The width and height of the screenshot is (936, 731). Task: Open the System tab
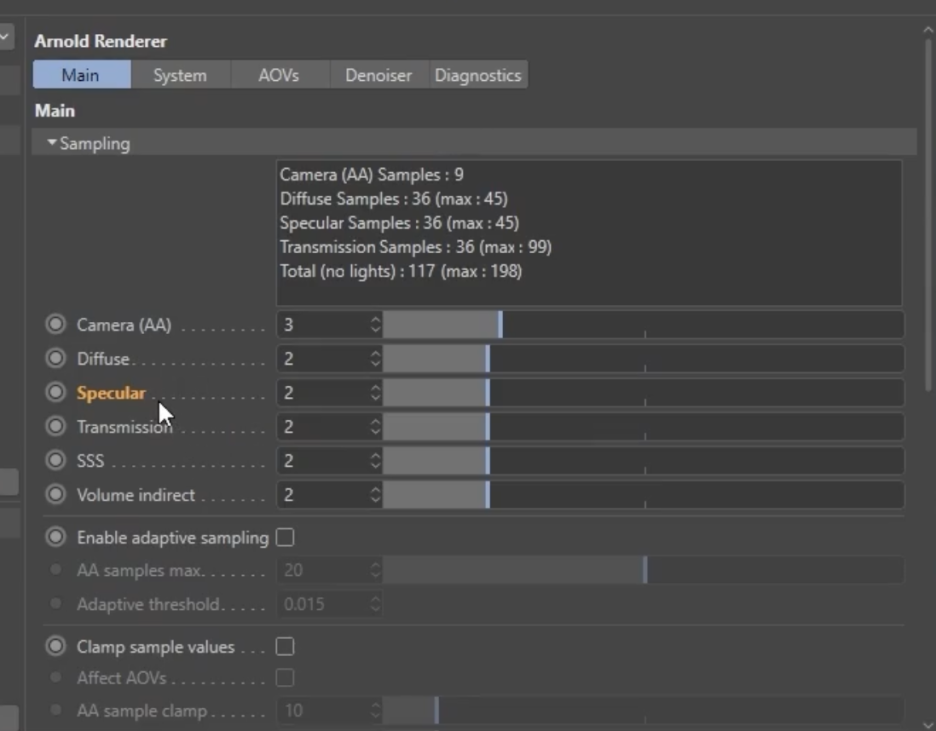tap(180, 75)
